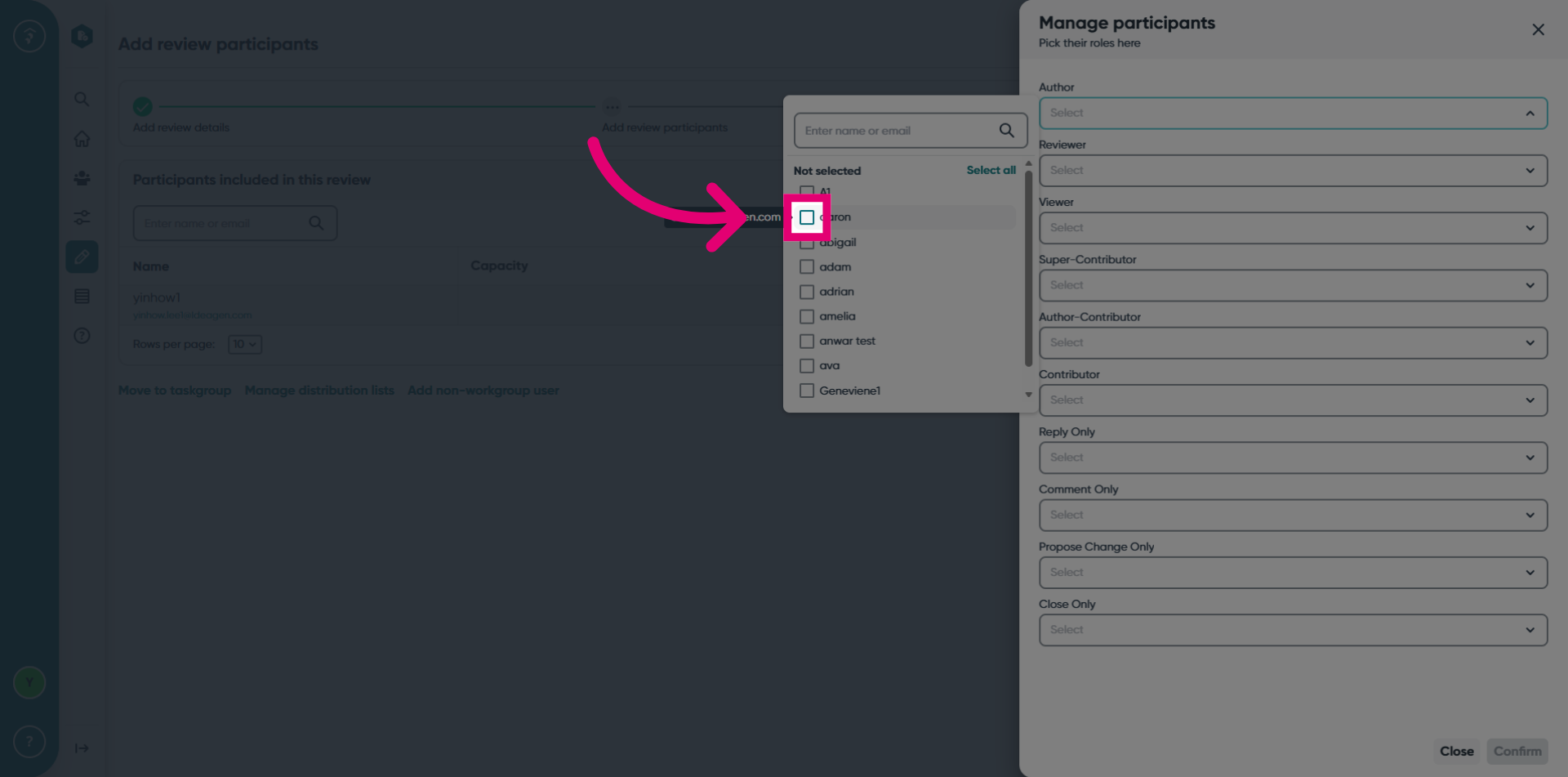Click the lightbulb icon at top left
This screenshot has height=777, width=1568.
pyautogui.click(x=29, y=36)
